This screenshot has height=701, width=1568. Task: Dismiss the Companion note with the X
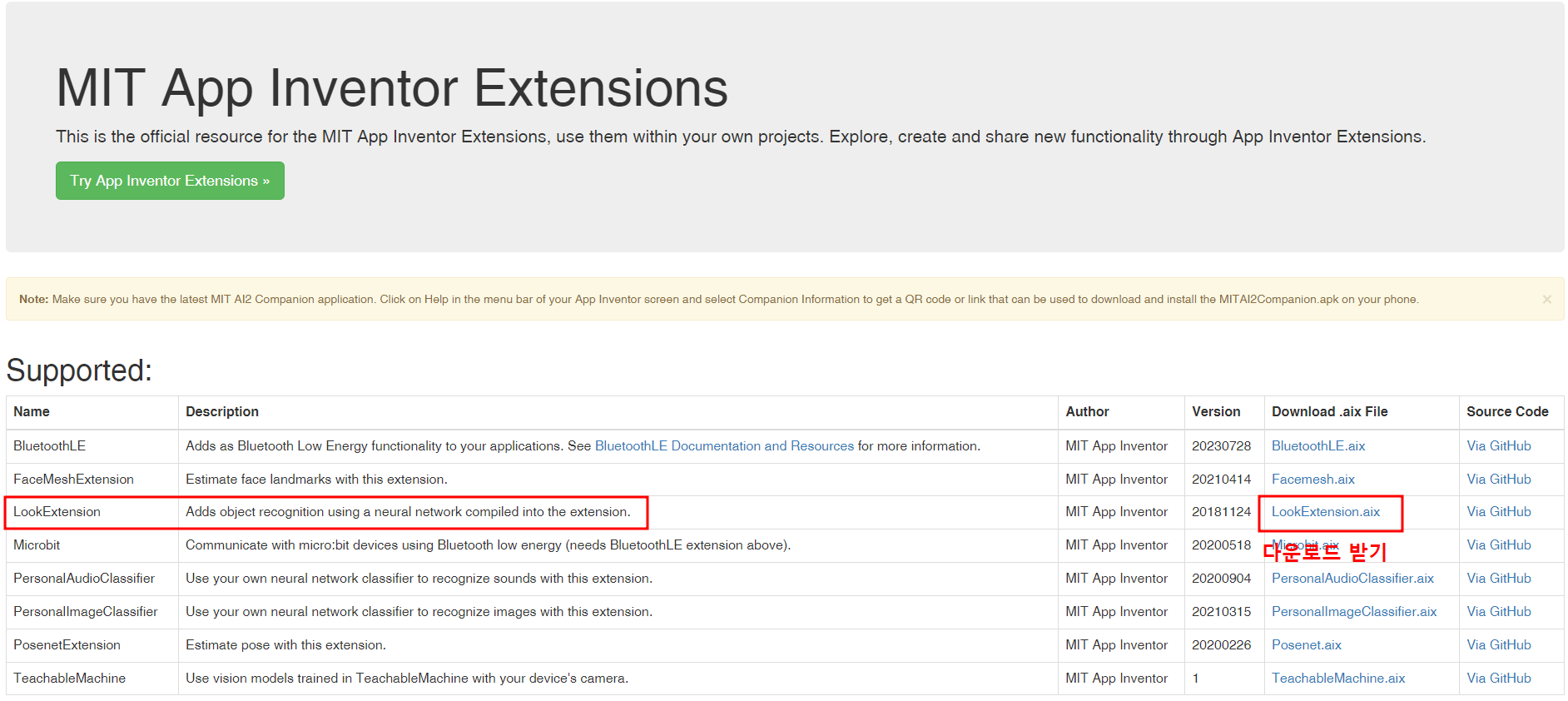click(x=1546, y=299)
